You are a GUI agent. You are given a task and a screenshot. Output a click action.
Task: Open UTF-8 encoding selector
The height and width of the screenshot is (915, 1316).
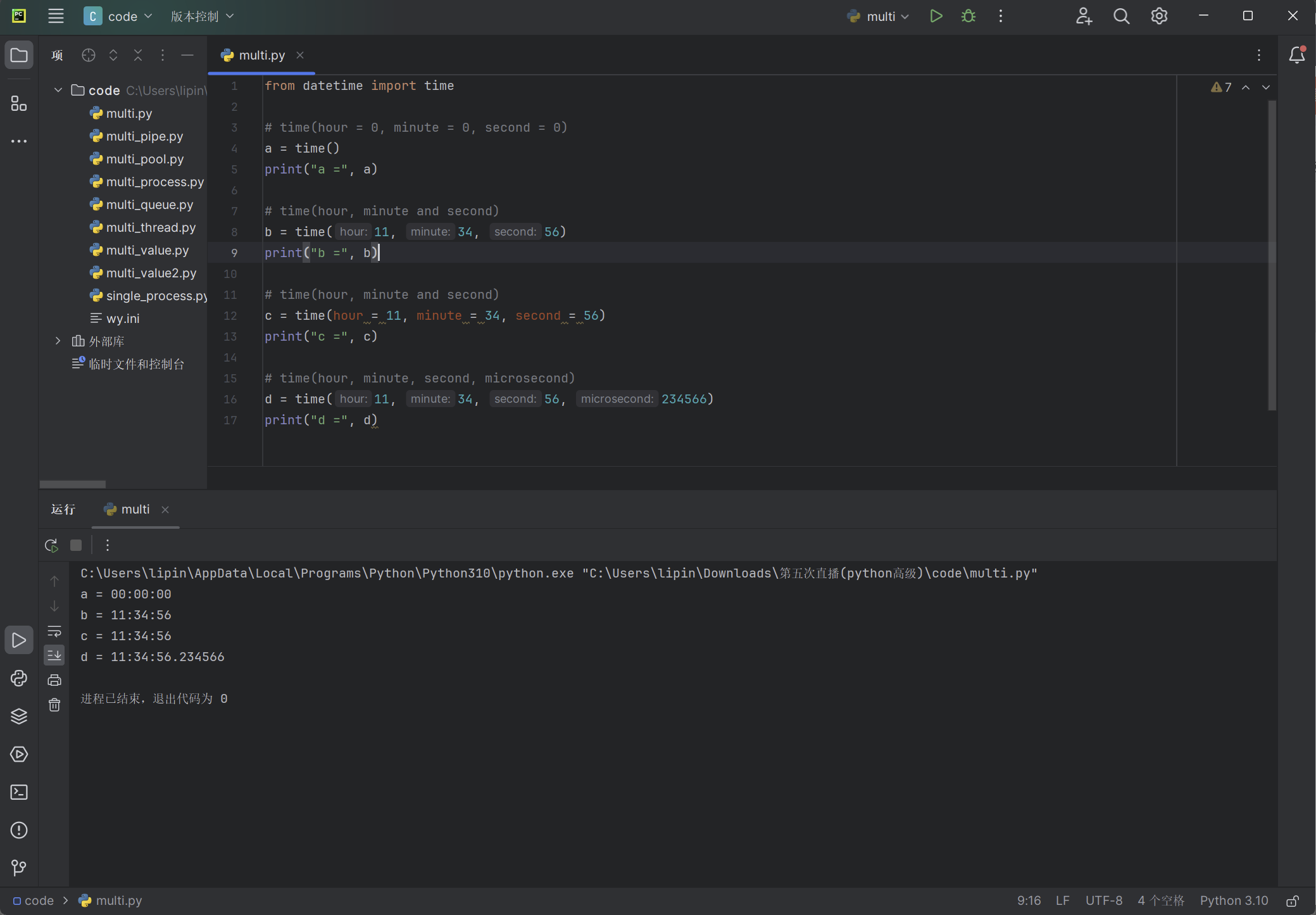pyautogui.click(x=1104, y=900)
